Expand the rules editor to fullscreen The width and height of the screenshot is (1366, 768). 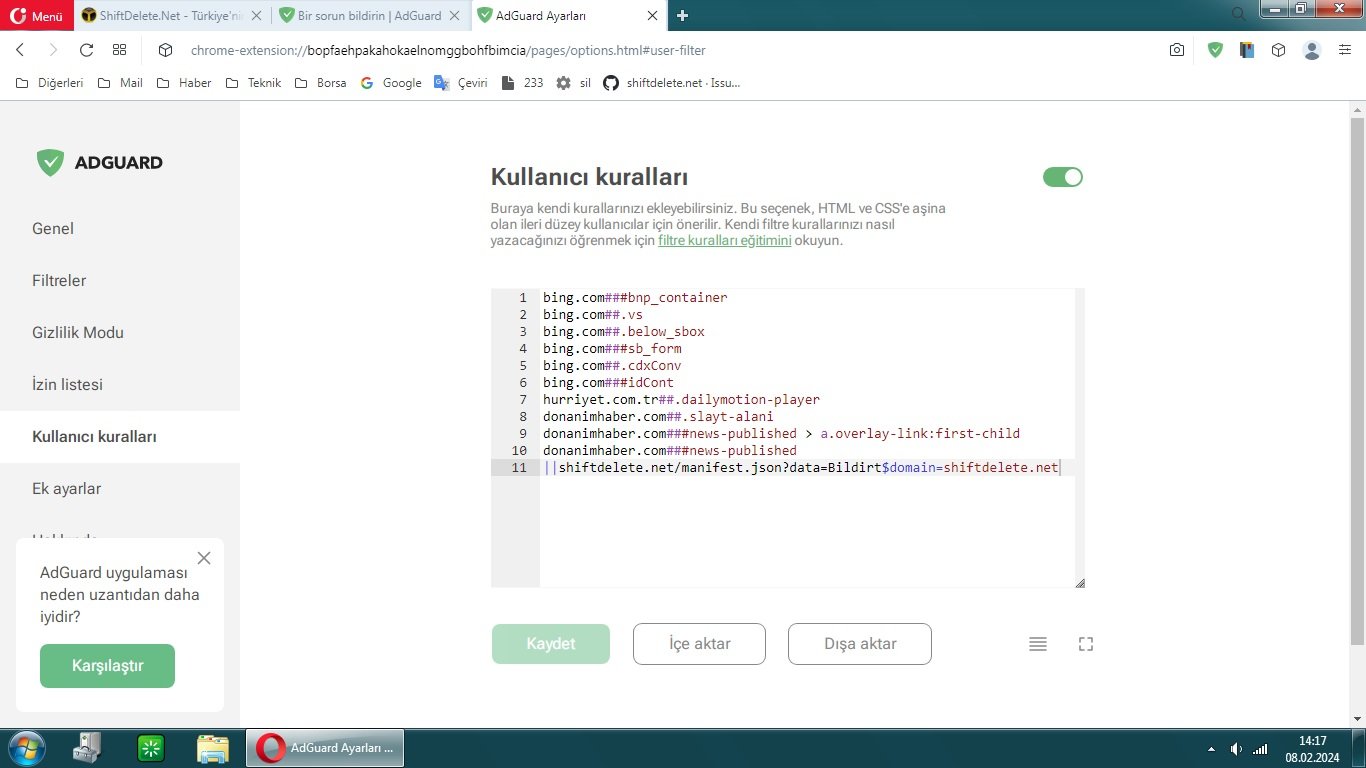pos(1085,644)
